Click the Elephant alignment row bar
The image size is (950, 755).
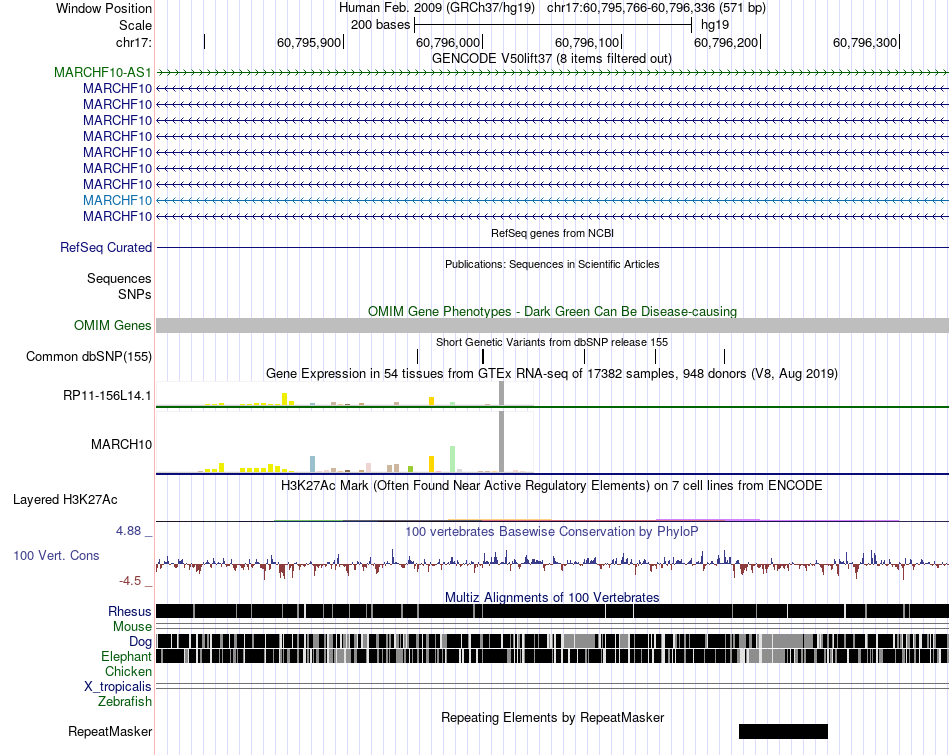552,656
